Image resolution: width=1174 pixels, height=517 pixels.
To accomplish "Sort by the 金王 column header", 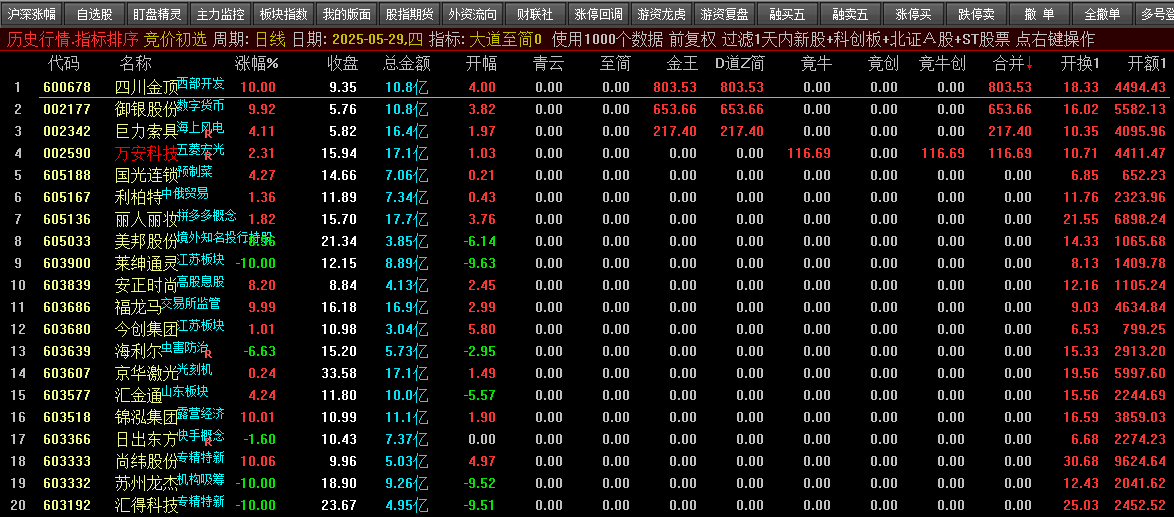I will pyautogui.click(x=682, y=63).
